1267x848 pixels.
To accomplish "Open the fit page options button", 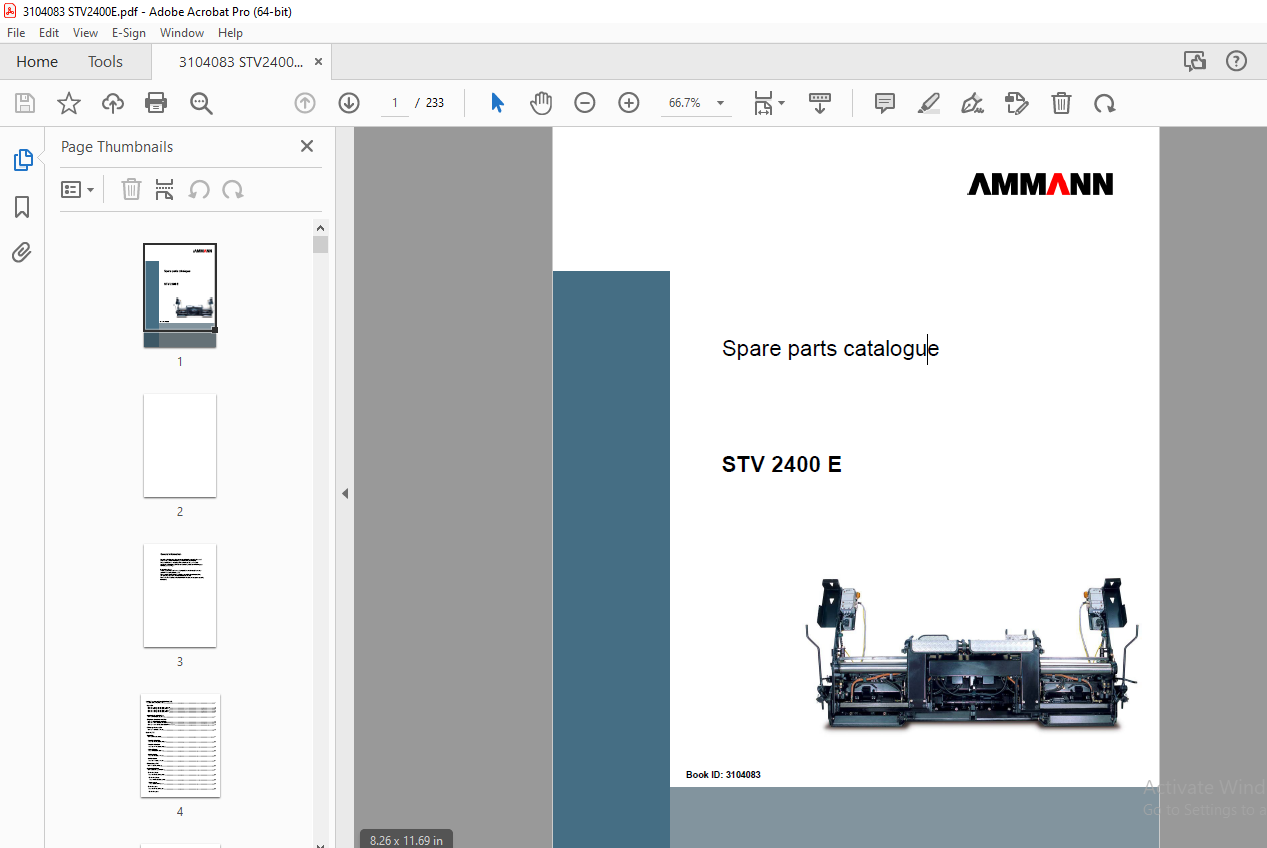I will click(769, 103).
